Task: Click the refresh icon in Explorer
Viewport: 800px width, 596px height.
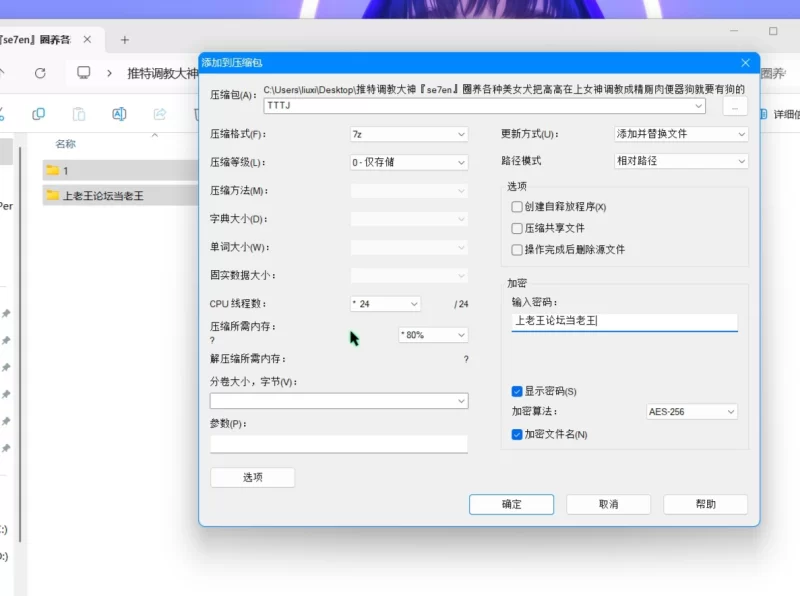Action: click(x=40, y=73)
